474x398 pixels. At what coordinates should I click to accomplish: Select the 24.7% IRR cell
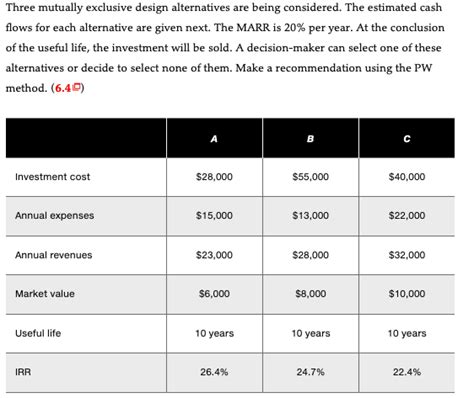point(311,372)
